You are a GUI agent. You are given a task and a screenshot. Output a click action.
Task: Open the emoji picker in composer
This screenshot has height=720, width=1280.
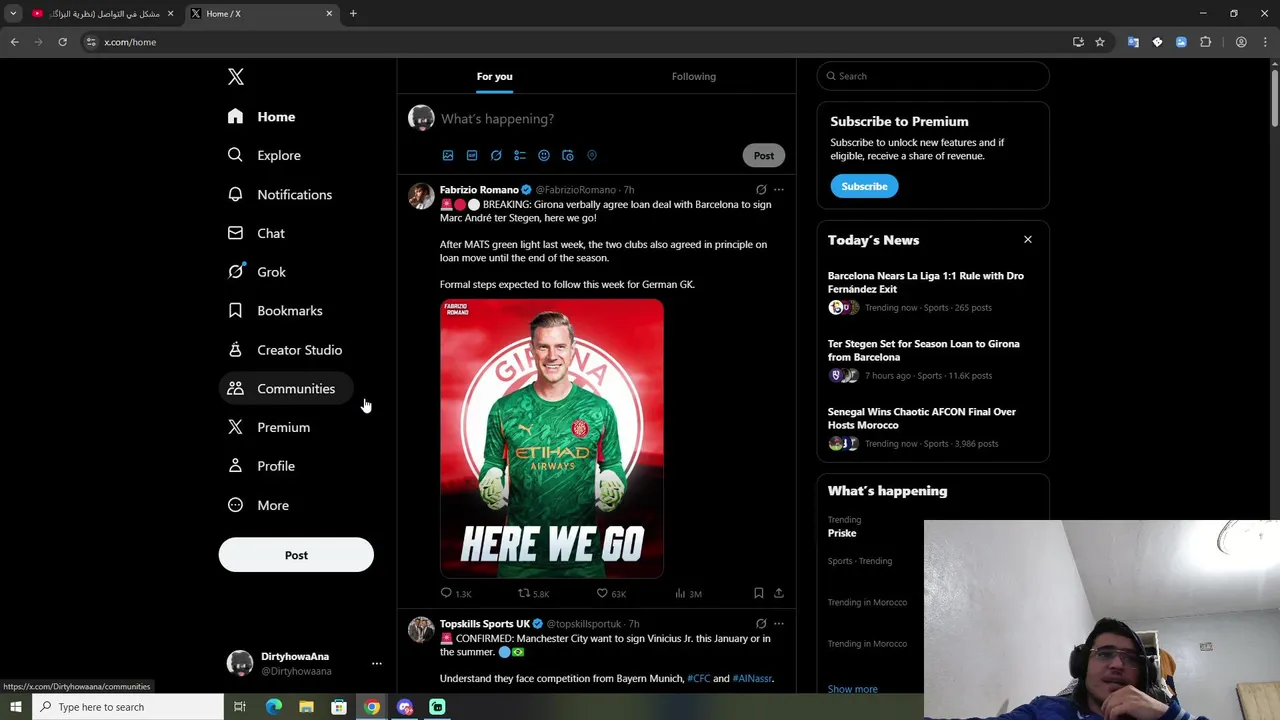[x=544, y=156]
